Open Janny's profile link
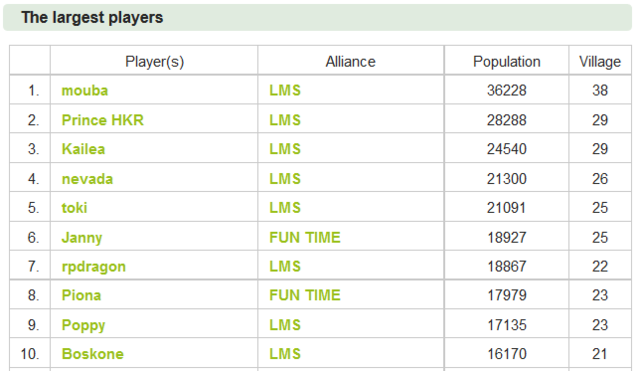Viewport: 640px width, 371px height. click(82, 238)
